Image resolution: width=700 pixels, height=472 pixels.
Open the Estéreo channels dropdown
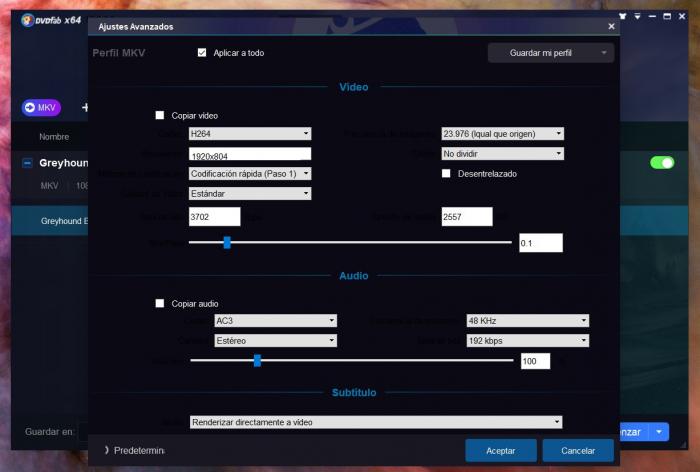pyautogui.click(x=275, y=341)
